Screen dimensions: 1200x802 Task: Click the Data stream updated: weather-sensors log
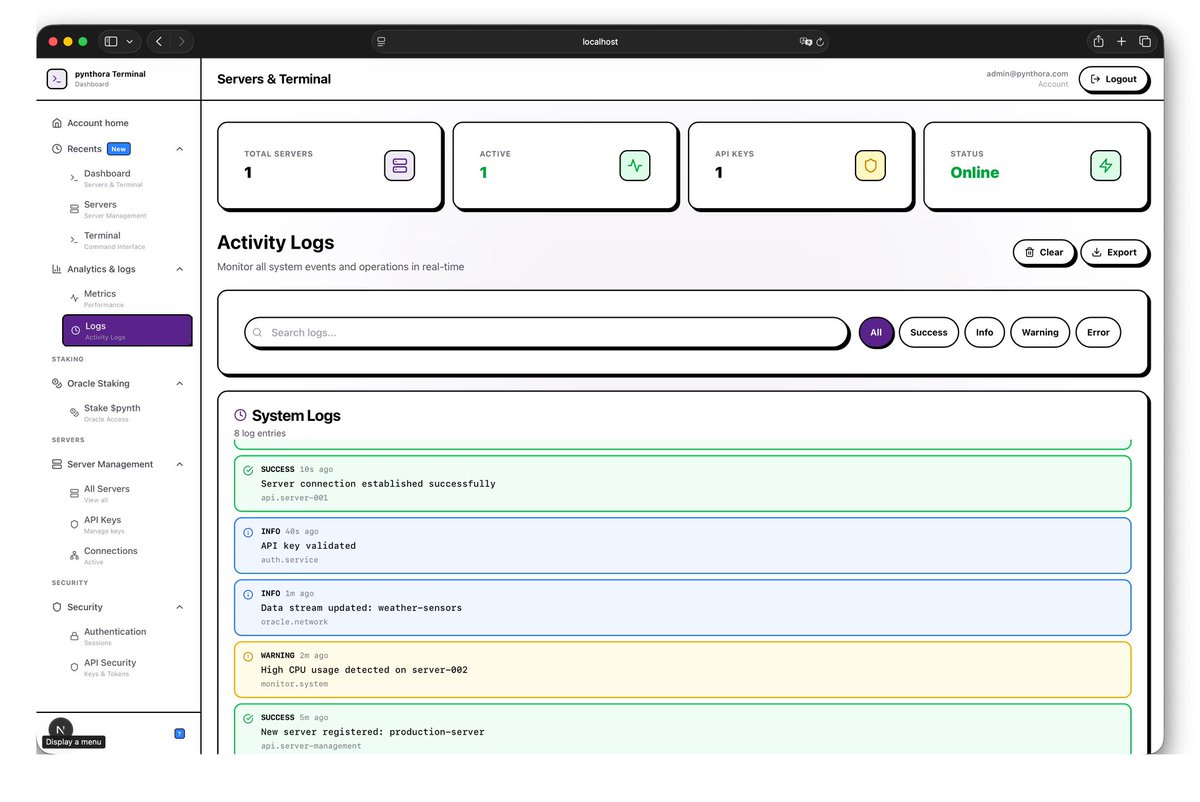click(683, 608)
